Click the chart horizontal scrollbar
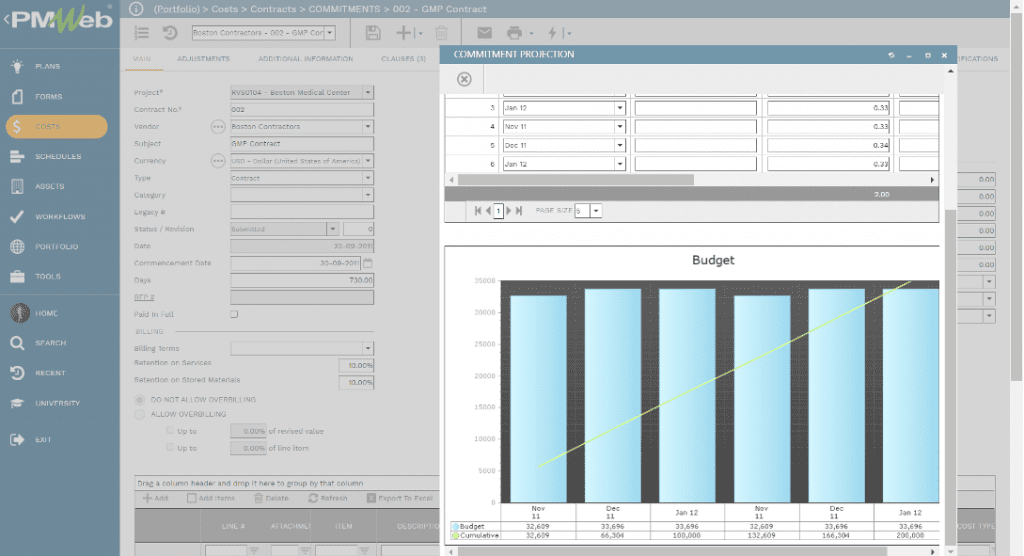This screenshot has height=556, width=1024. click(x=672, y=552)
